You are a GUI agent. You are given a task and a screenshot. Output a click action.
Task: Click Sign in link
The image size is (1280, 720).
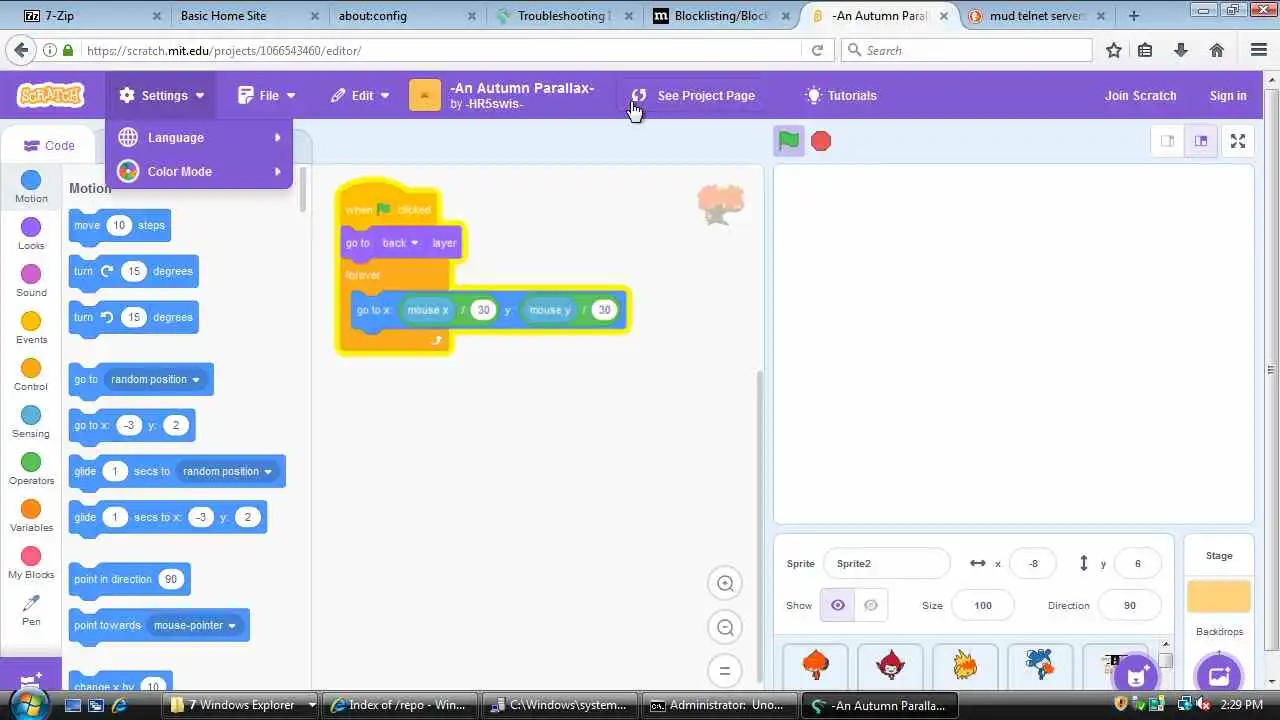pos(1228,95)
